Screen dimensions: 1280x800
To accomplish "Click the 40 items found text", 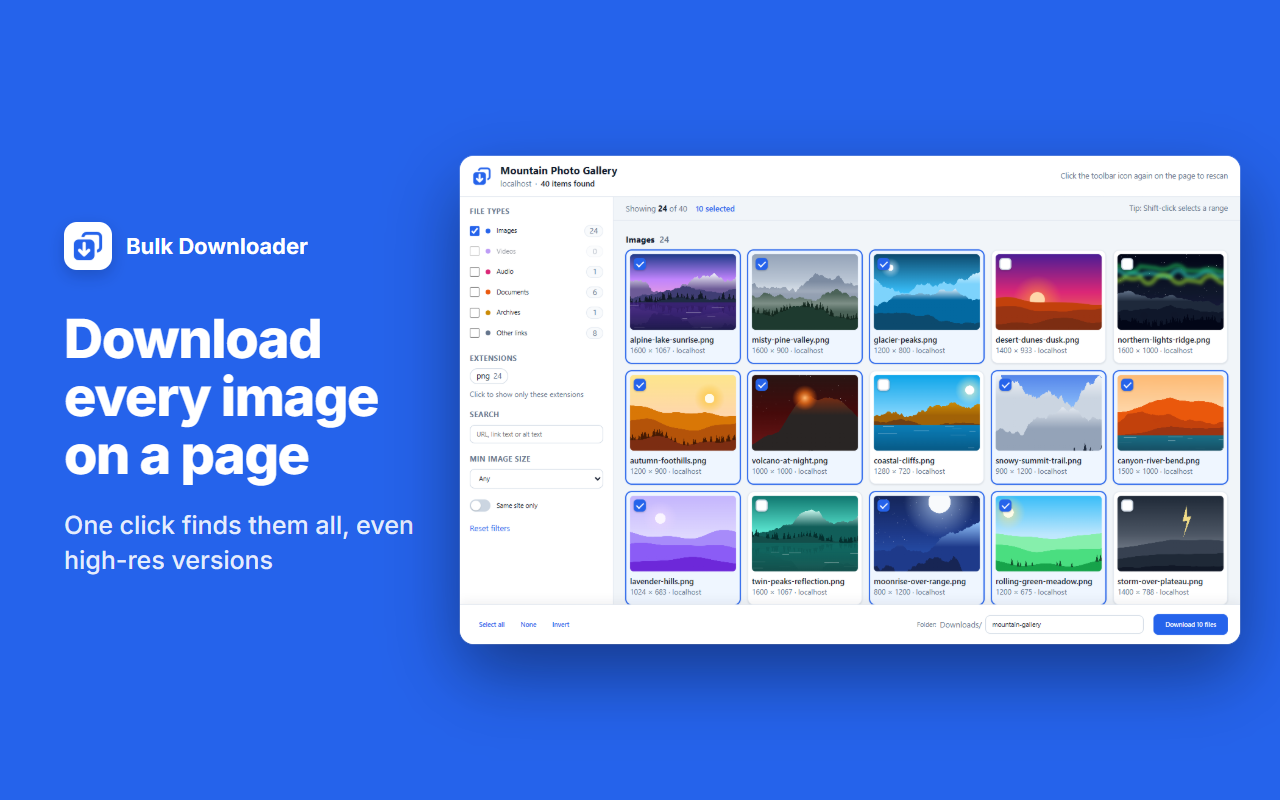I will pyautogui.click(x=568, y=184).
